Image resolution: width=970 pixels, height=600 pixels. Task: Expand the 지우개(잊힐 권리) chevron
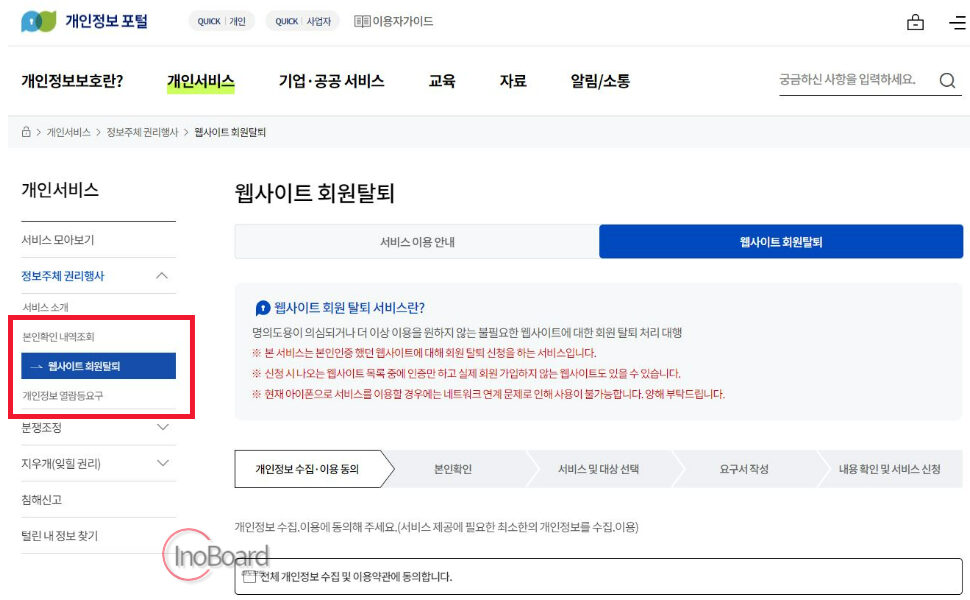point(163,463)
